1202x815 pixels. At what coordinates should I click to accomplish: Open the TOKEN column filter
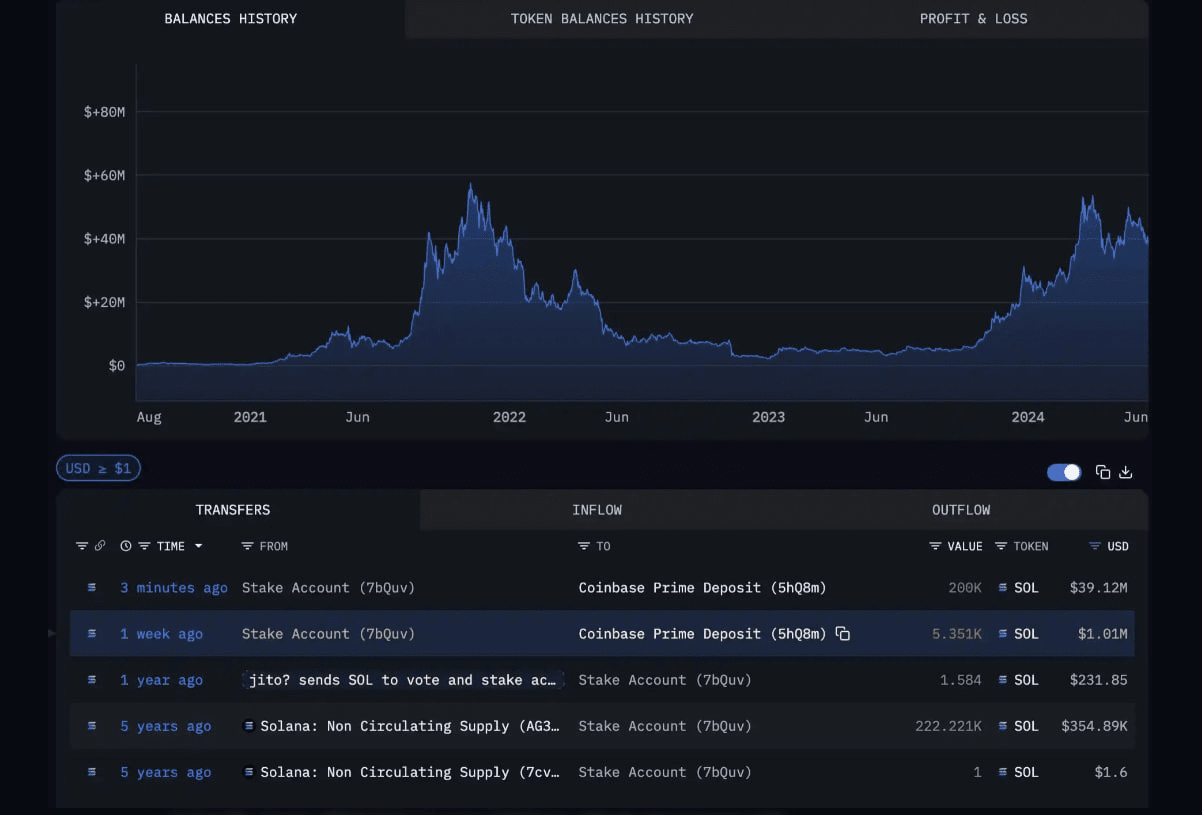click(x=1001, y=546)
